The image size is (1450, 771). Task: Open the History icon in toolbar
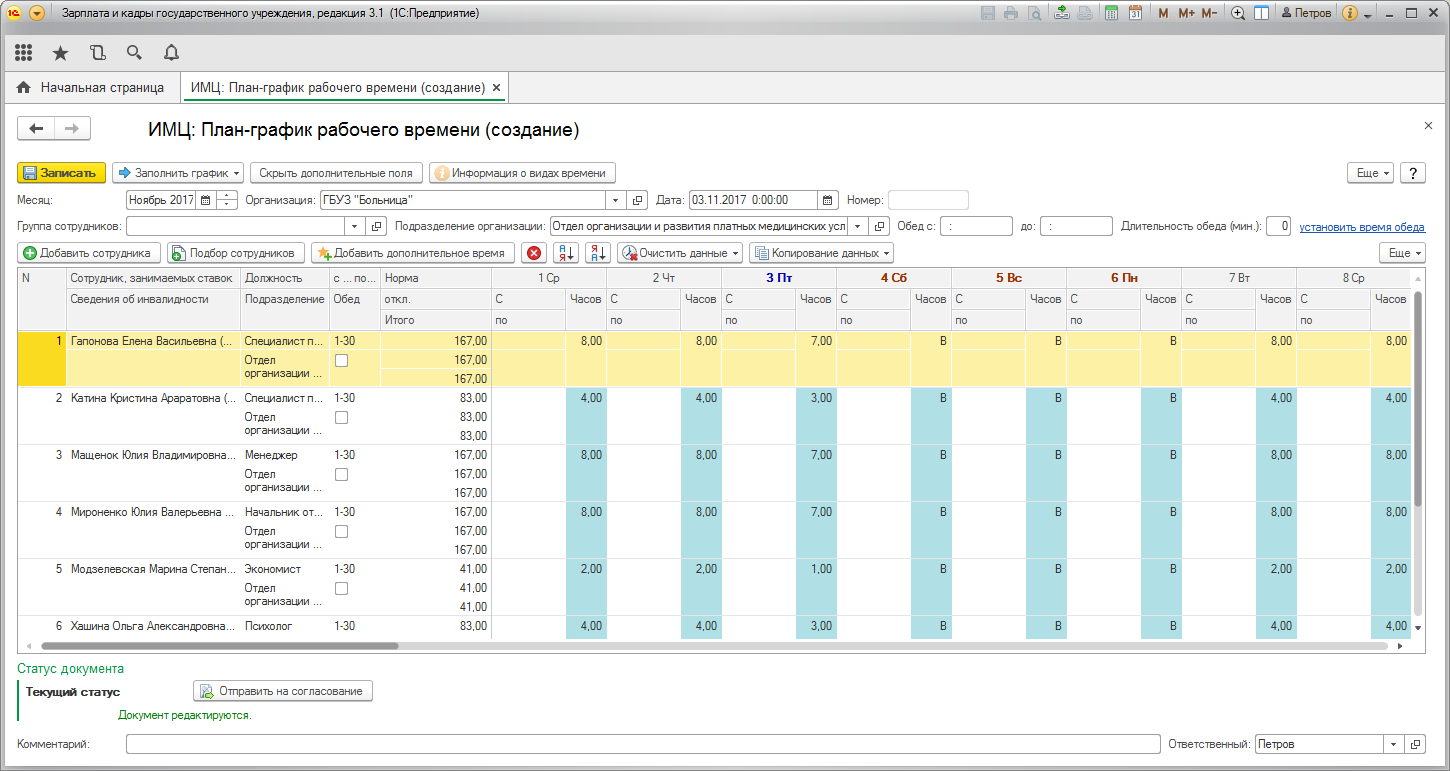click(97, 53)
